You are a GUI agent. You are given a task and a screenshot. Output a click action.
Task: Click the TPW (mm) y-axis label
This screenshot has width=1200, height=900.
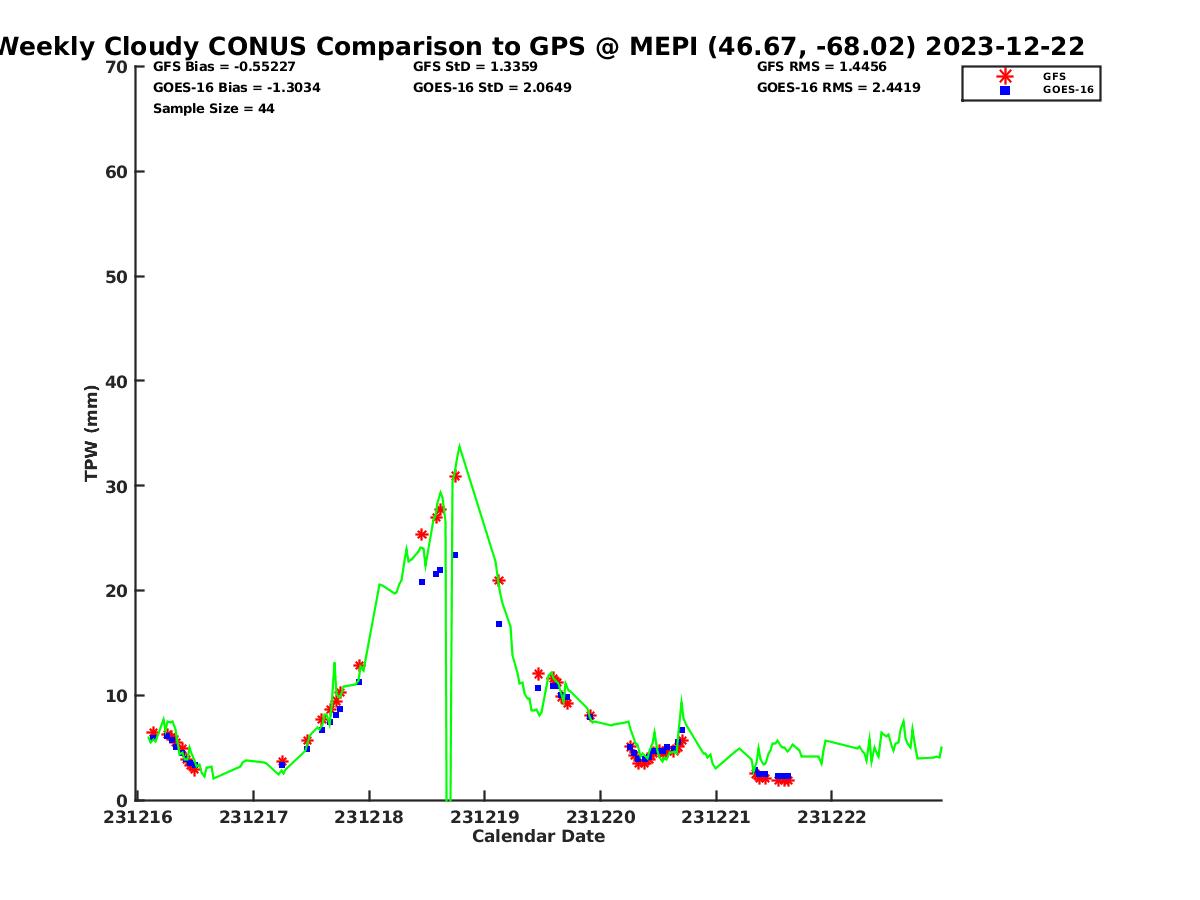click(92, 433)
